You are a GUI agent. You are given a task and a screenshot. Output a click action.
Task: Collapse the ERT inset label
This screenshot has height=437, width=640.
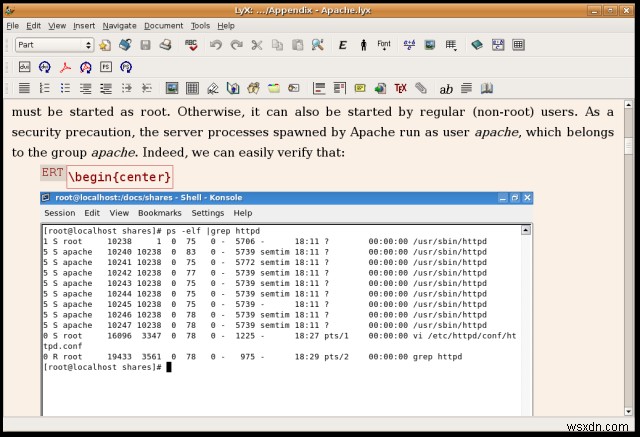[52, 173]
